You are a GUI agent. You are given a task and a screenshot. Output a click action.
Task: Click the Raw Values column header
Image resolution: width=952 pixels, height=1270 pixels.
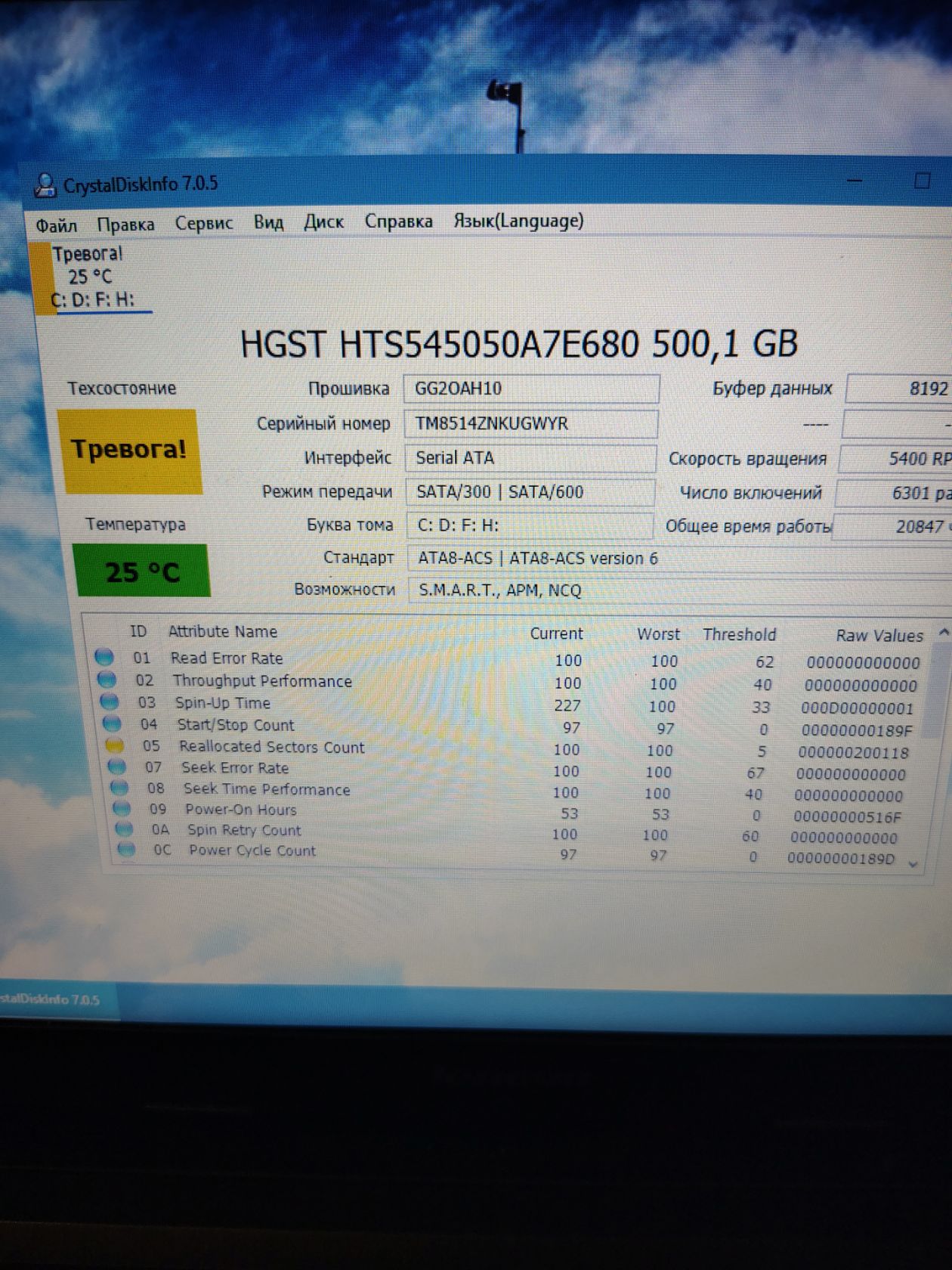tap(879, 636)
